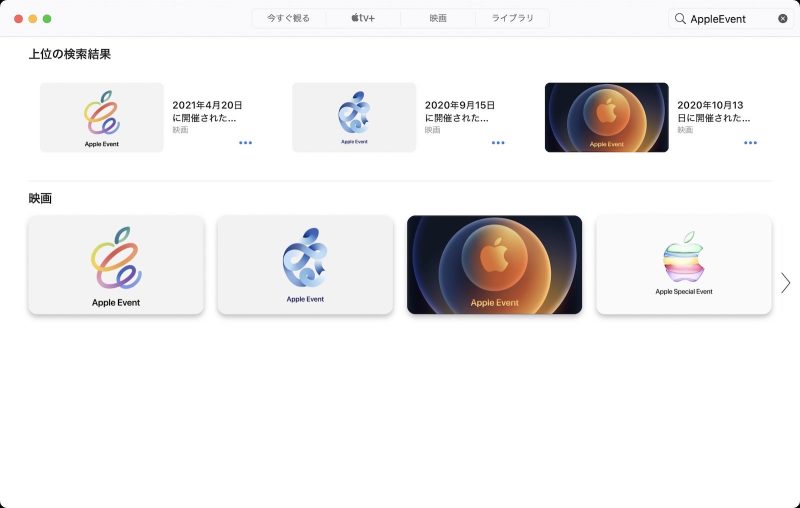Click the search magnifier icon

click(680, 19)
